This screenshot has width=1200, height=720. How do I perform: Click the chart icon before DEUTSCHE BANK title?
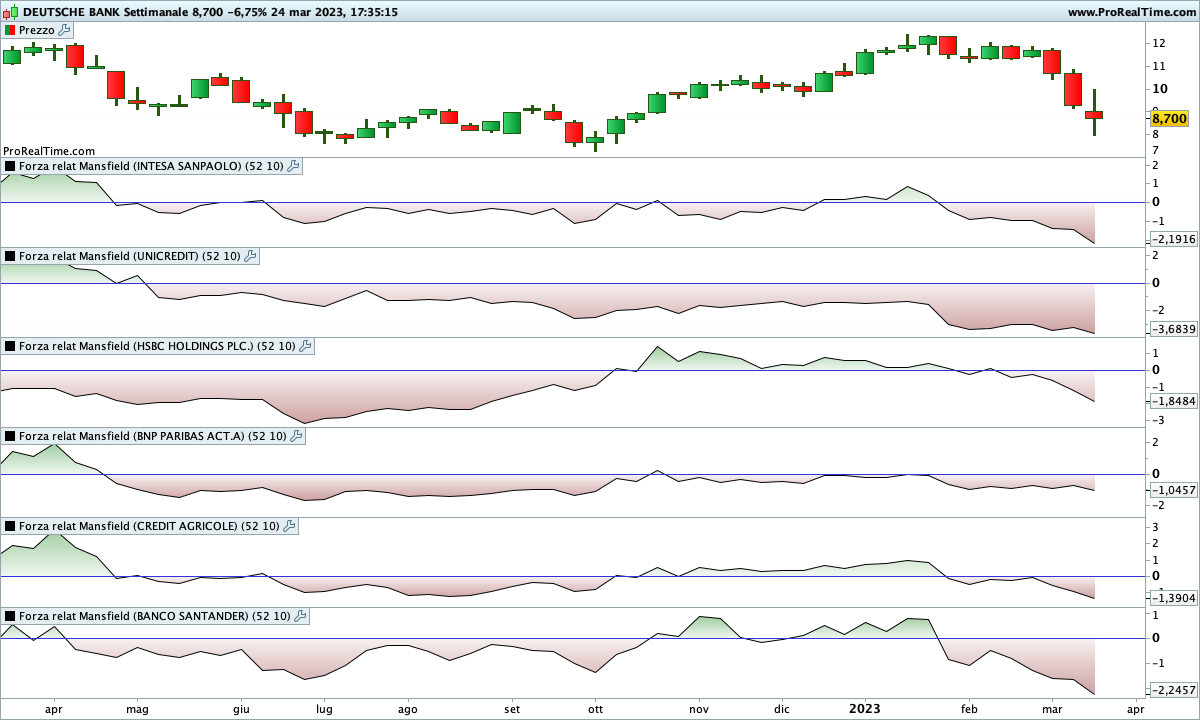tap(10, 12)
